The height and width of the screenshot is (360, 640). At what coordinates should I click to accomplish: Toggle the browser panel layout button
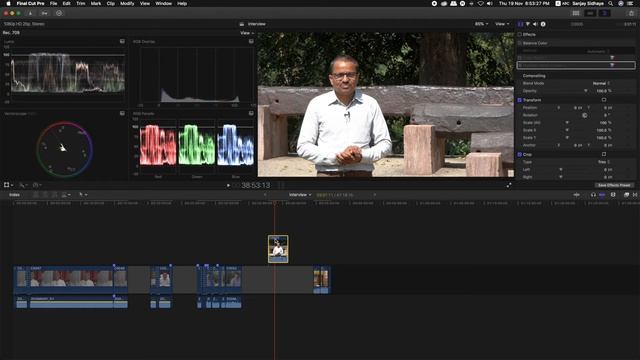[576, 13]
